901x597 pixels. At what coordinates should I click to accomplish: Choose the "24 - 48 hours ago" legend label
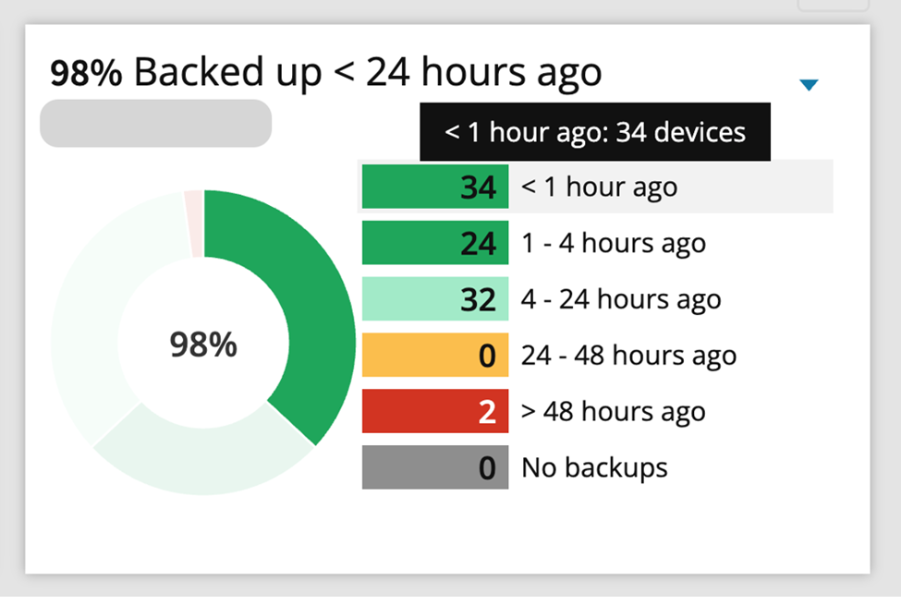pos(628,355)
